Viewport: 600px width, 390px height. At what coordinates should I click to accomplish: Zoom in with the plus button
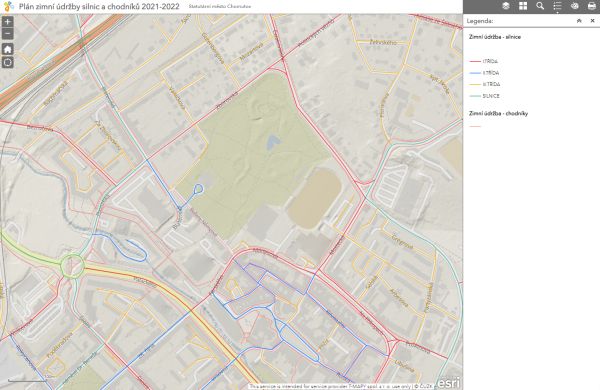pos(8,22)
